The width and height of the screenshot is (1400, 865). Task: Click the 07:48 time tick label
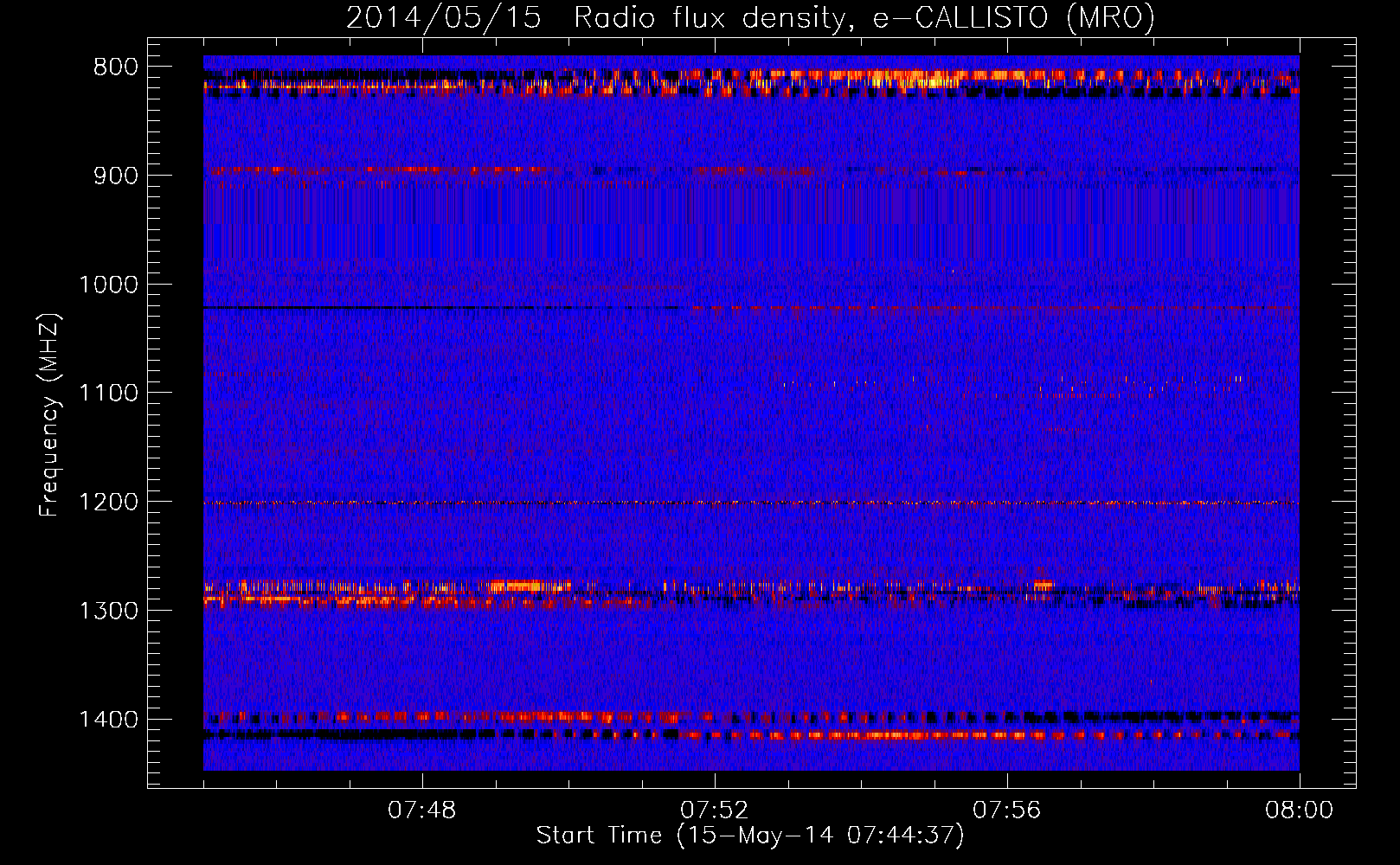[x=422, y=811]
